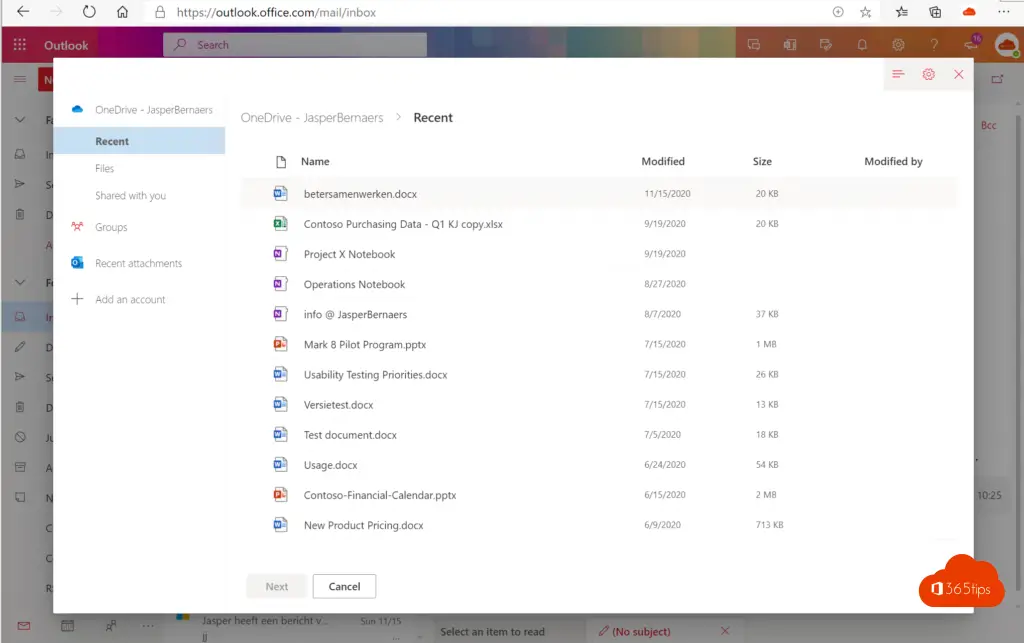
Task: Click the browser refresh icon
Action: point(89,12)
